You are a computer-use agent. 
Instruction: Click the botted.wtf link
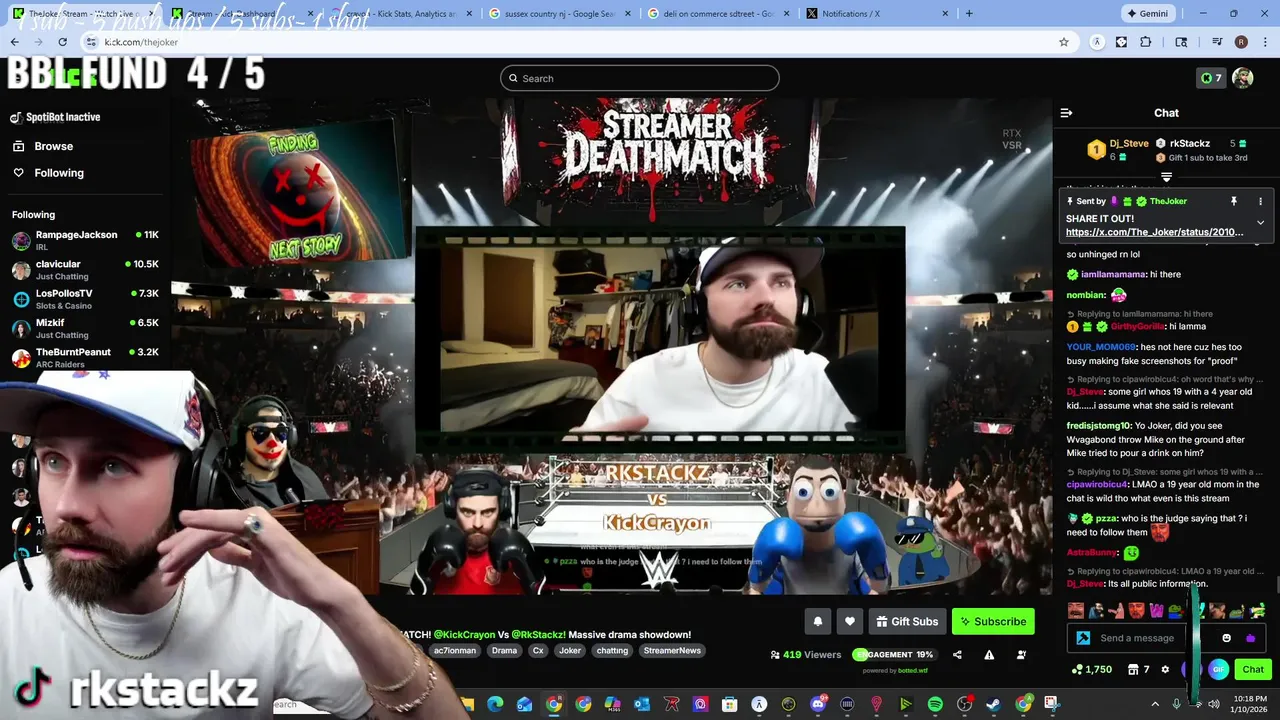tap(914, 671)
